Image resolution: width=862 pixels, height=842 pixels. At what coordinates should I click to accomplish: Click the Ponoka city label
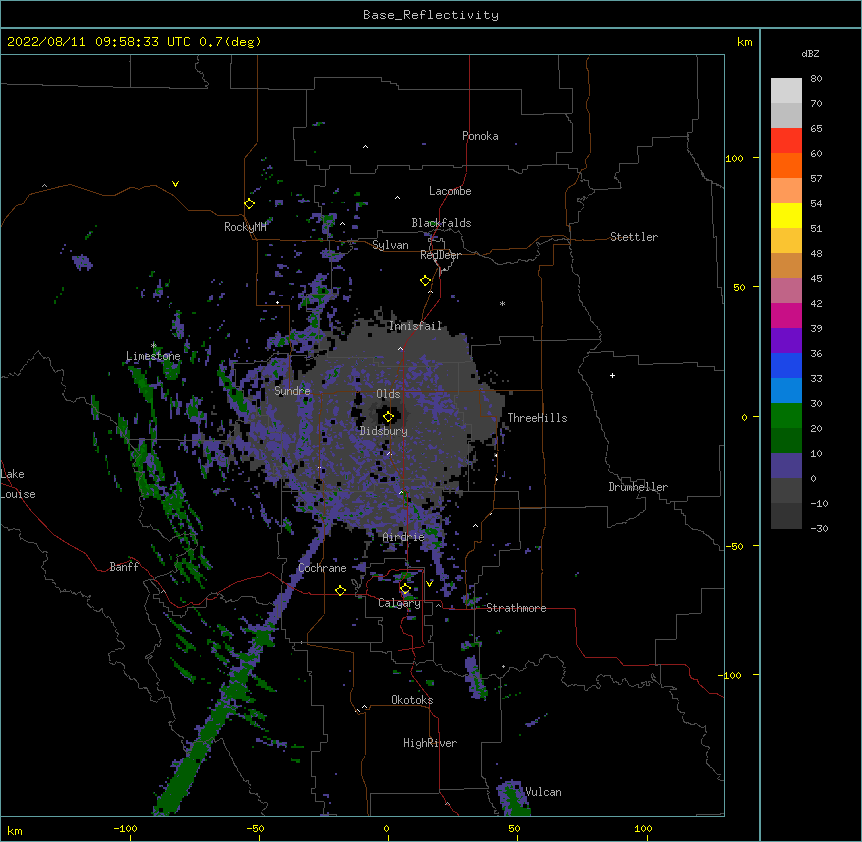point(480,136)
